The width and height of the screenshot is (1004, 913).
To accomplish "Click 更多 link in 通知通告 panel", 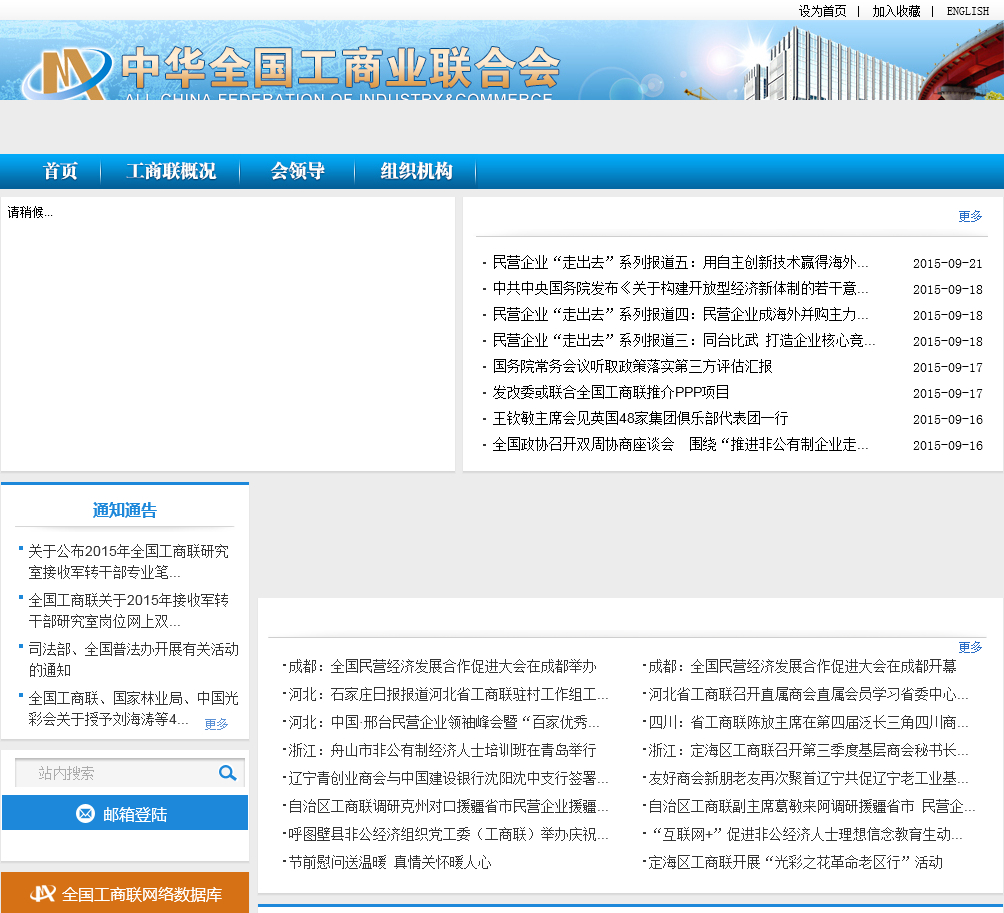I will (216, 724).
